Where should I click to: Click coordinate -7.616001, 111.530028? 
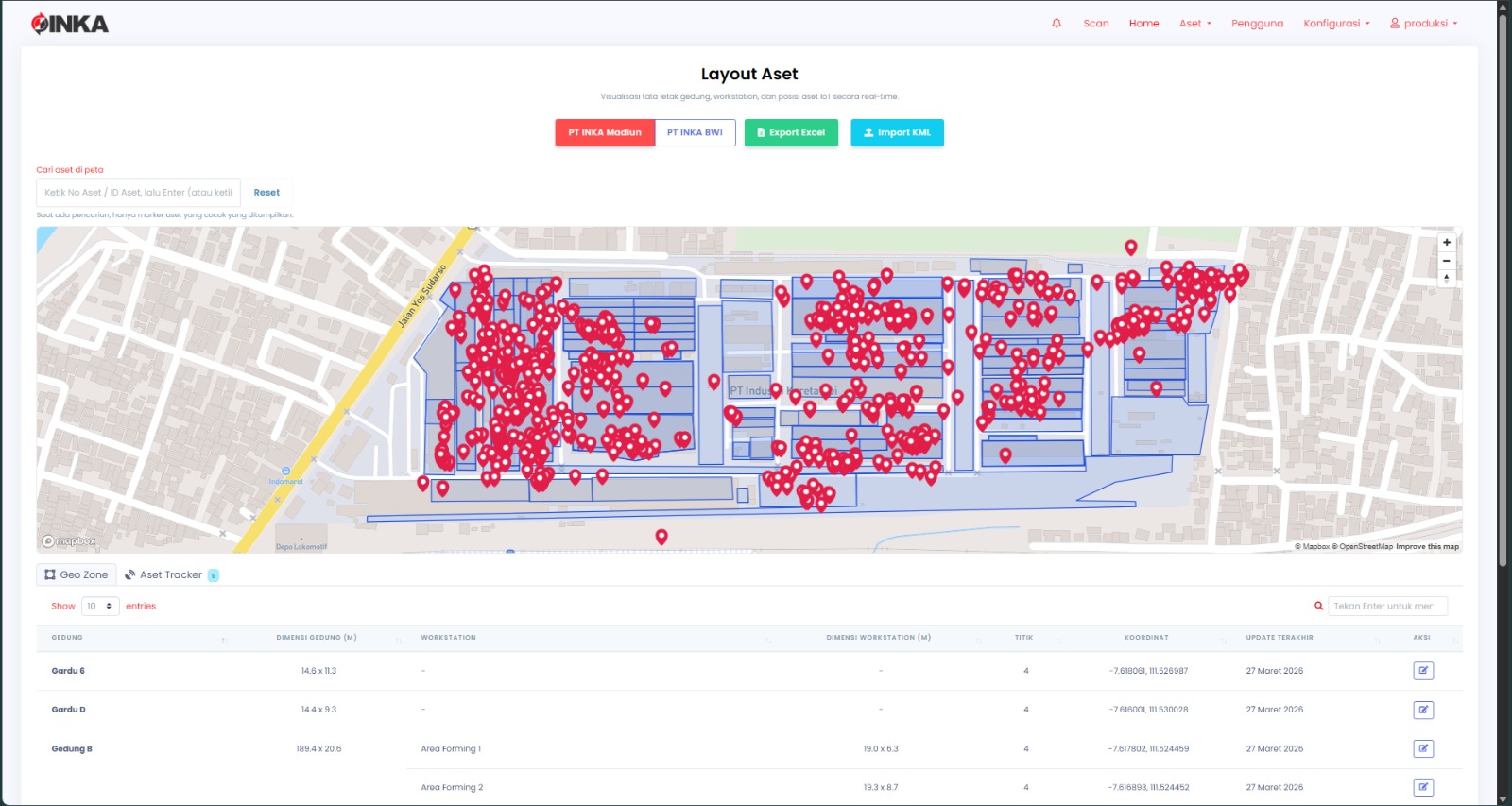[x=1148, y=710]
